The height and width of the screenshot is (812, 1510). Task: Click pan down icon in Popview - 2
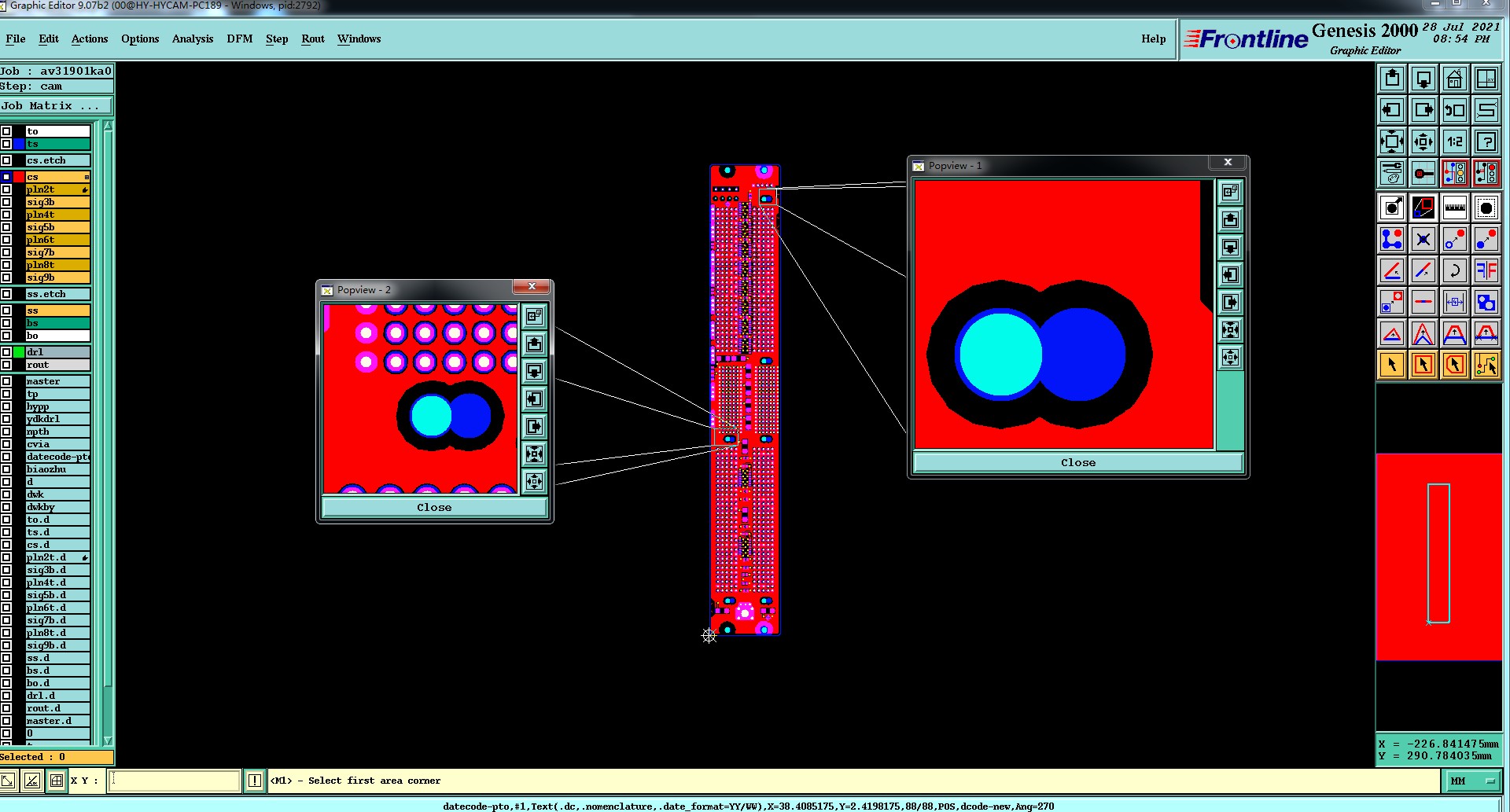tap(535, 371)
